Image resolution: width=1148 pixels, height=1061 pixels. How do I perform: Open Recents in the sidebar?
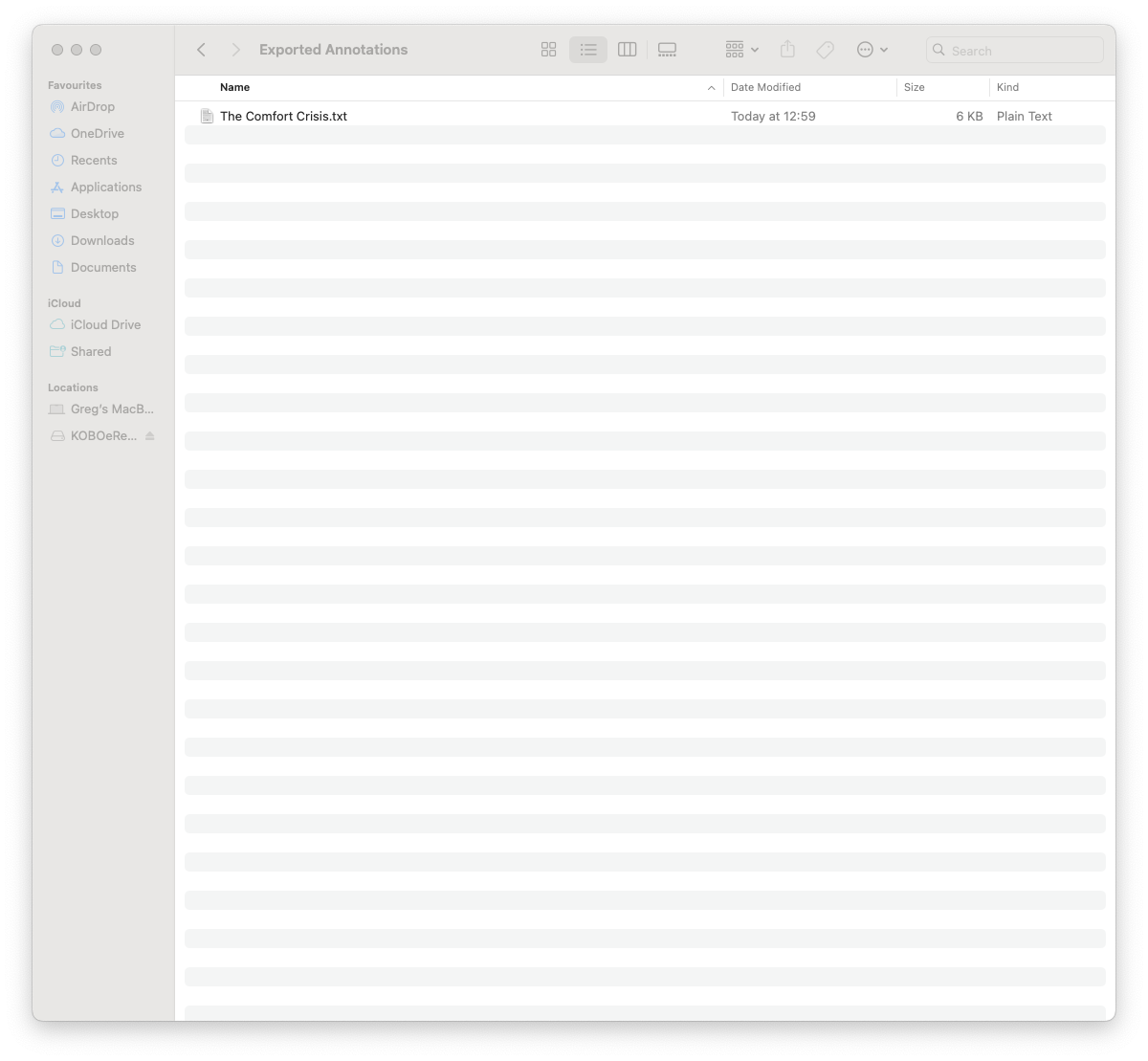(94, 161)
